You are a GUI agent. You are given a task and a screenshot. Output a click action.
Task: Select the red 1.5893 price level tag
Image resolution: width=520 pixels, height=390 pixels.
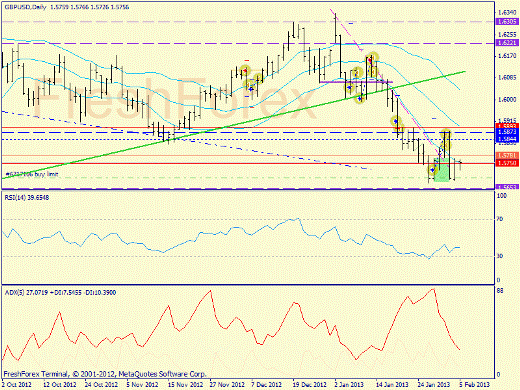click(x=507, y=126)
